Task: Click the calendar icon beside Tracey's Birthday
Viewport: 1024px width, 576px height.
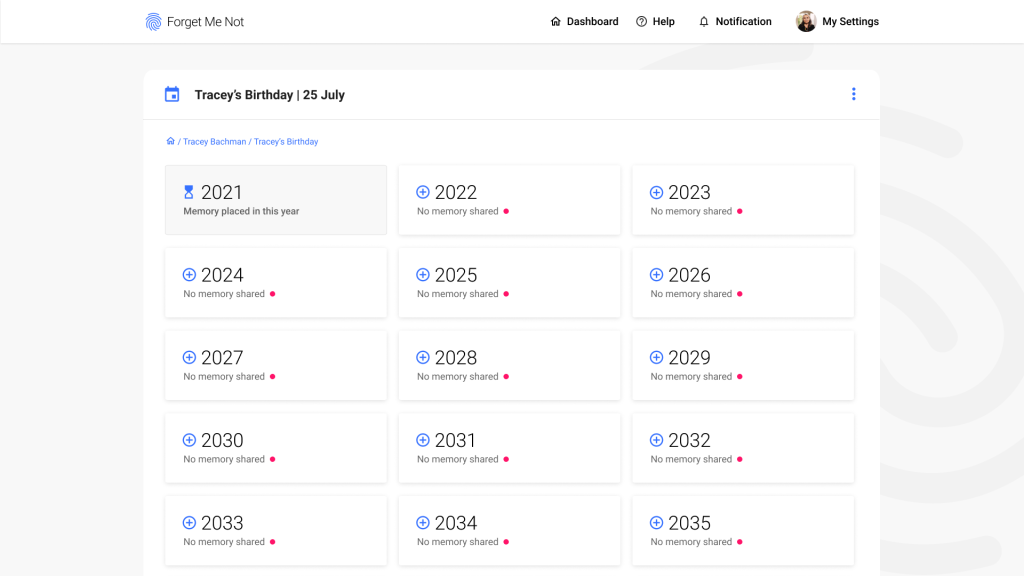Action: 172,95
